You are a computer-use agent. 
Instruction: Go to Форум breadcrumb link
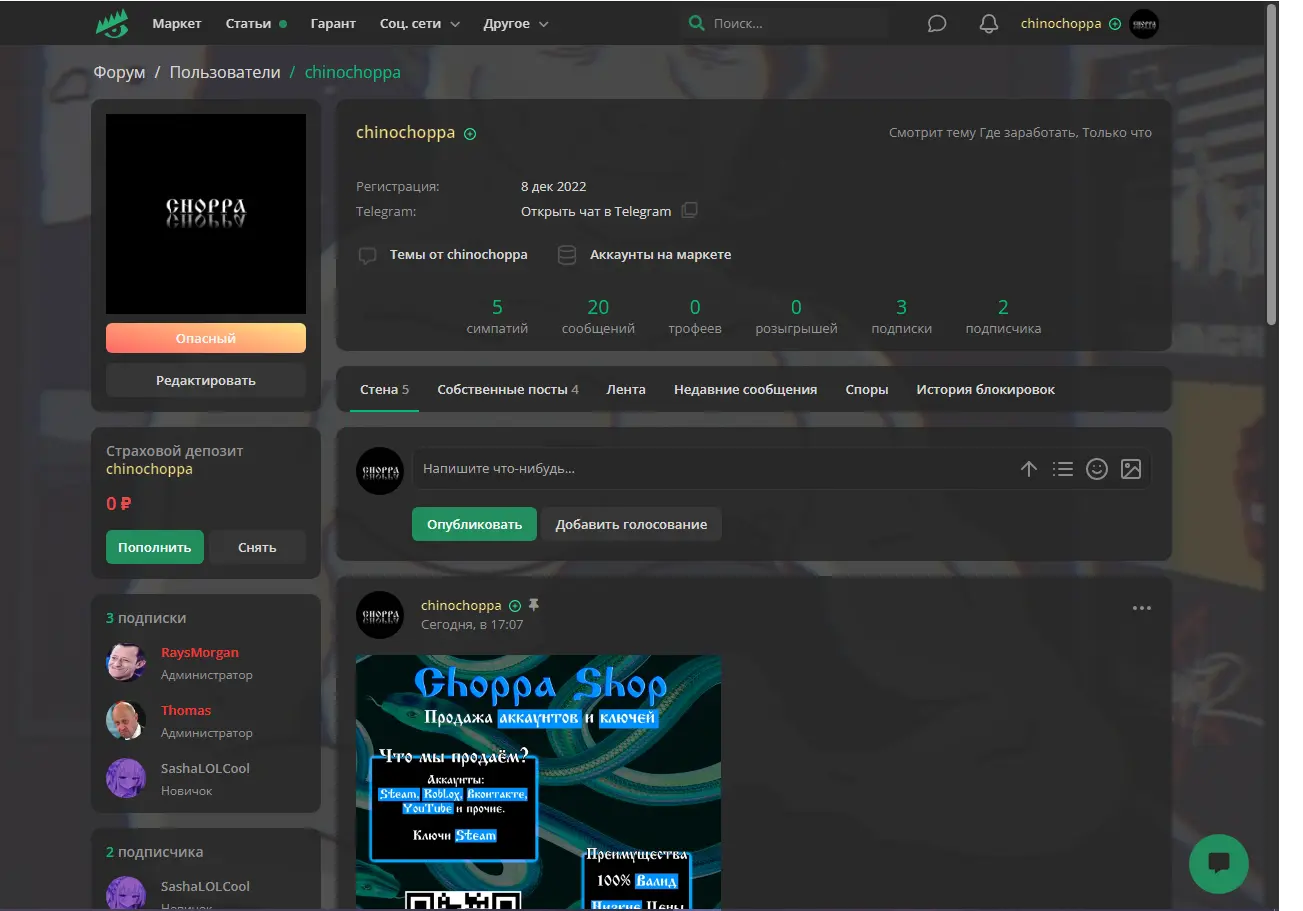click(x=119, y=72)
